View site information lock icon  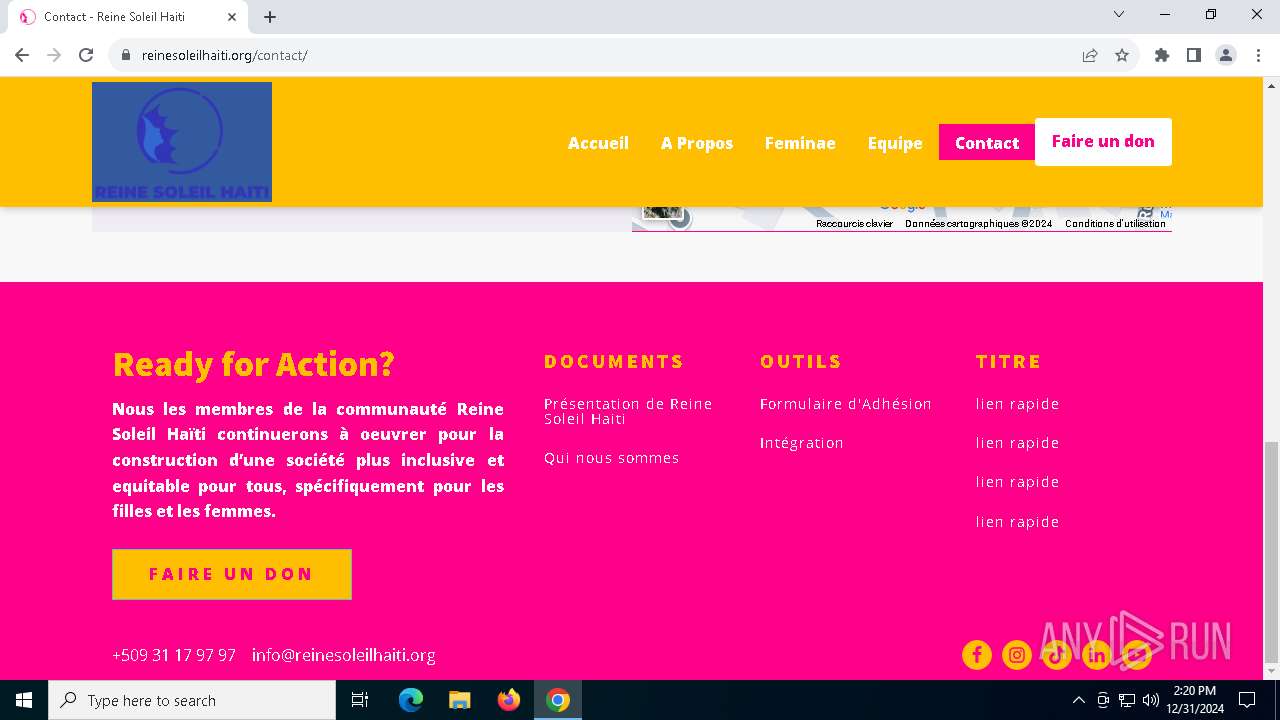126,55
